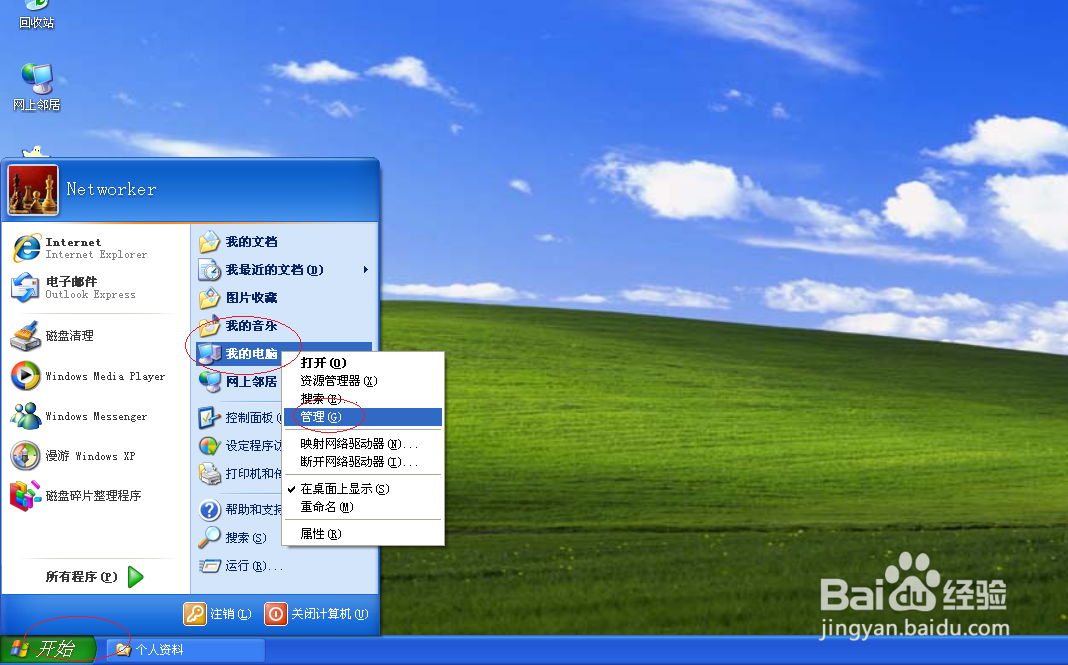
Task: Choose 属性 in context menu
Action: point(363,534)
